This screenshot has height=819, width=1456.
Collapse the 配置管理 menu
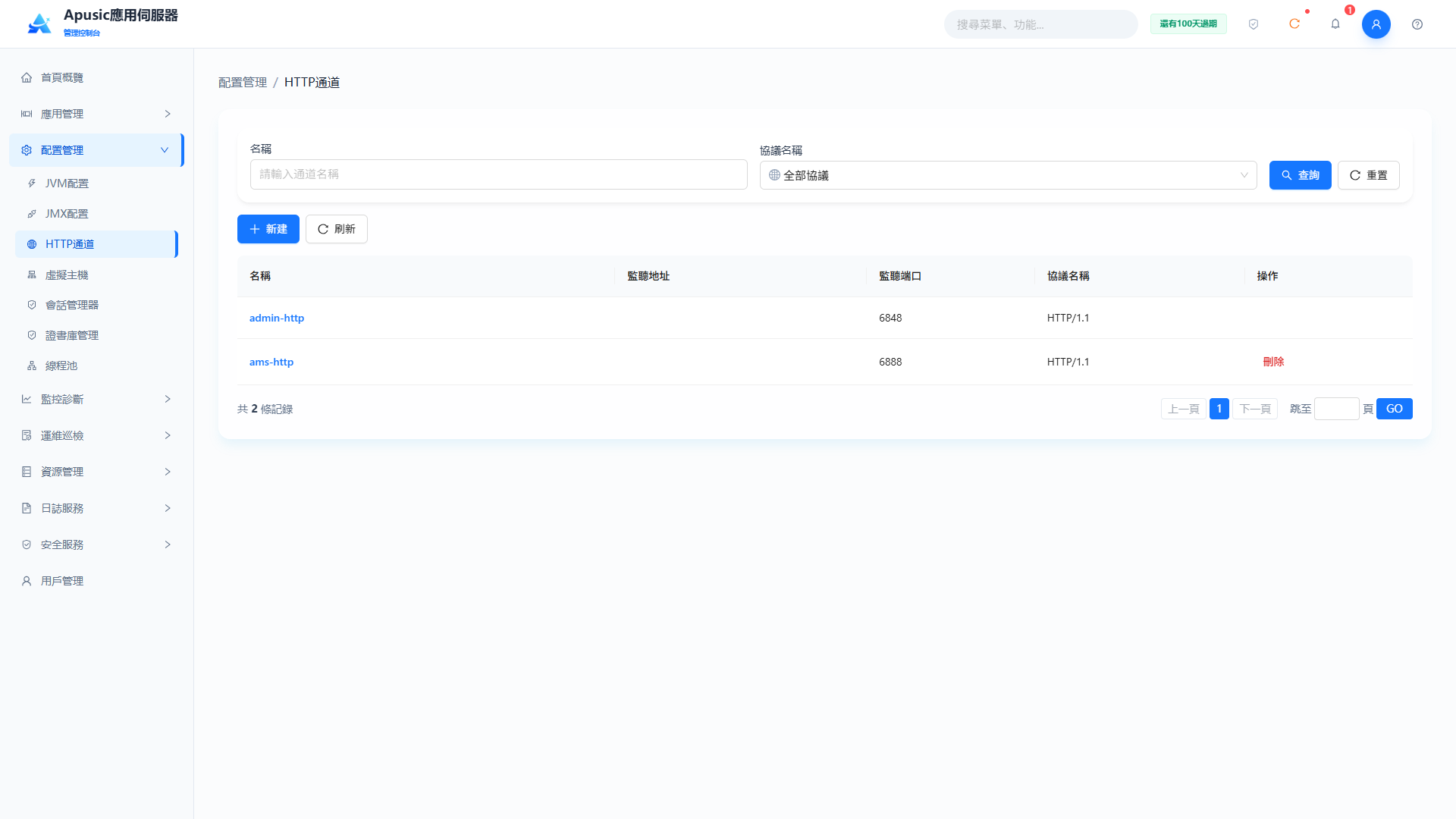96,150
